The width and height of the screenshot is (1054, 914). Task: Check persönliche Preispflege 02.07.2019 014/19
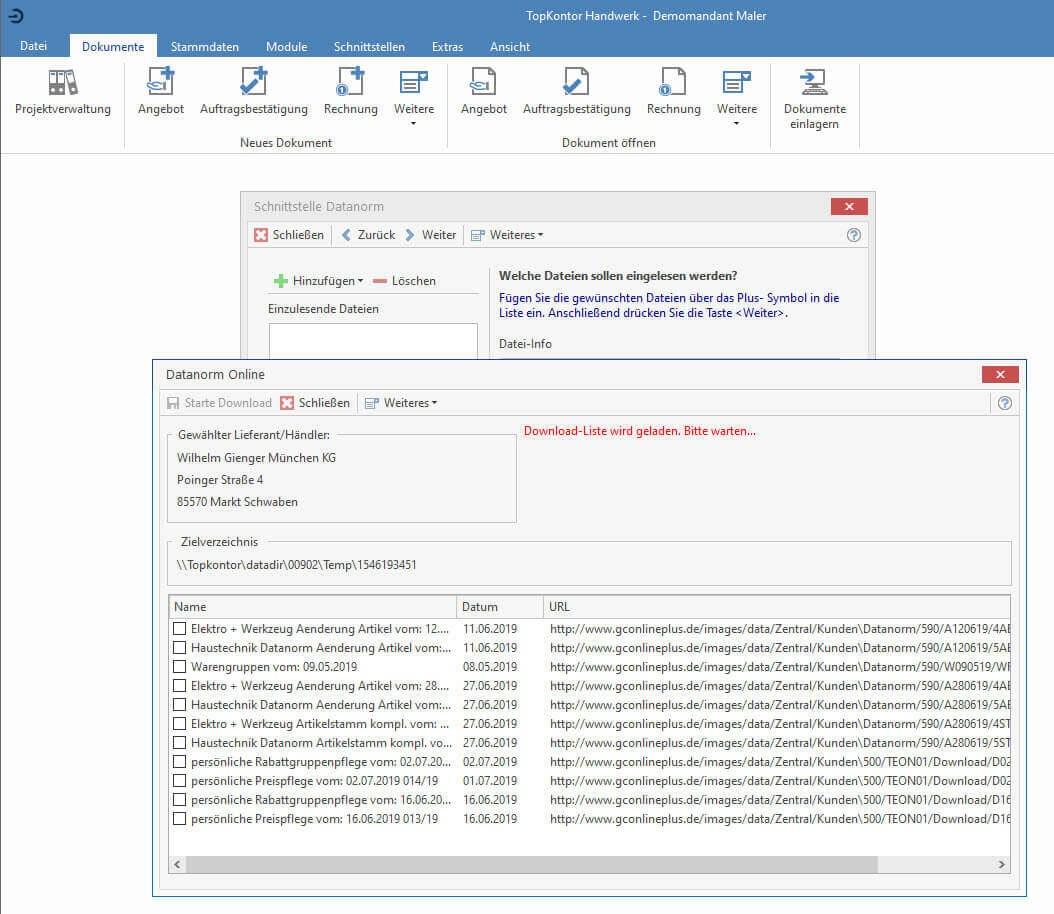tap(179, 780)
